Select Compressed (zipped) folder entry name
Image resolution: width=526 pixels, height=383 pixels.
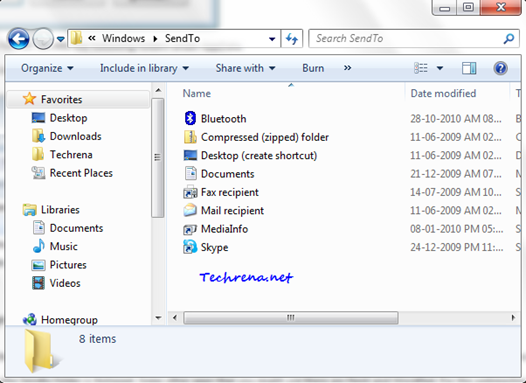pos(265,138)
